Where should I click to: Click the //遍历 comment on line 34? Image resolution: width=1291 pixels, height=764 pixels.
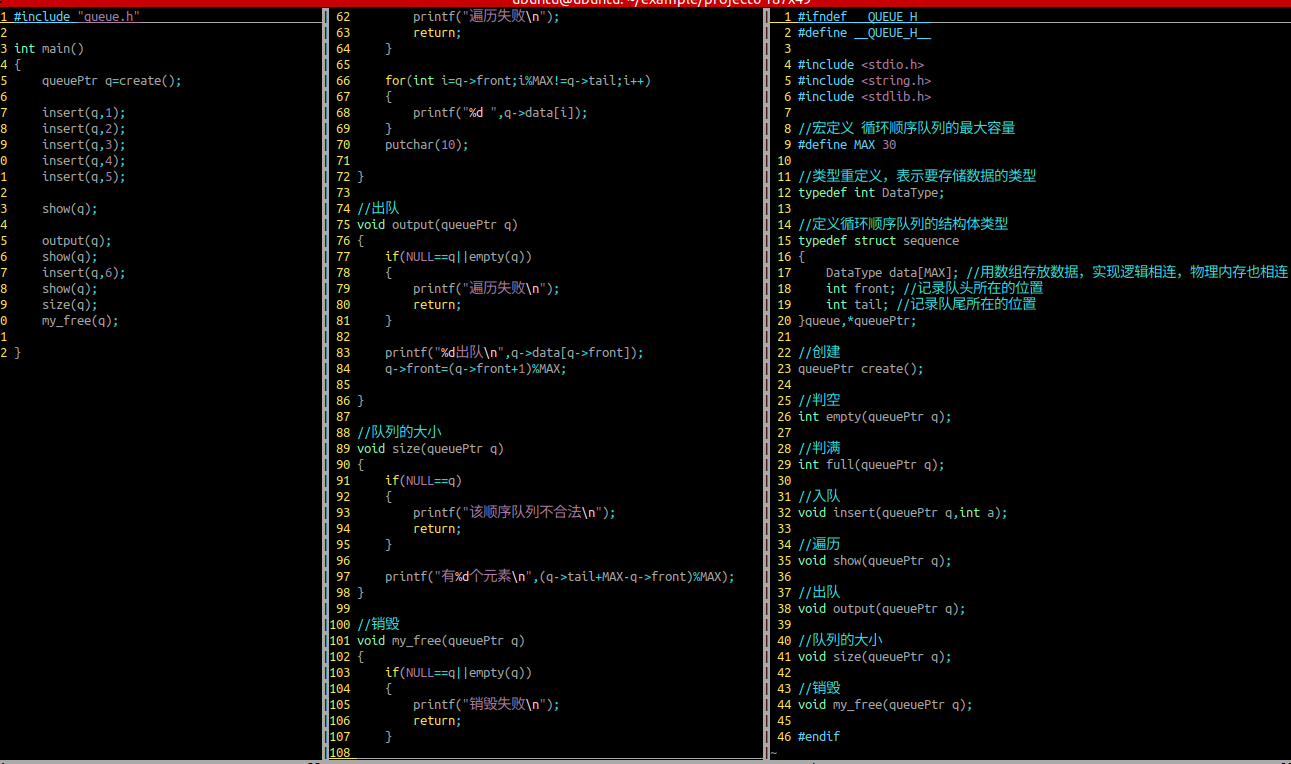pyautogui.click(x=819, y=545)
